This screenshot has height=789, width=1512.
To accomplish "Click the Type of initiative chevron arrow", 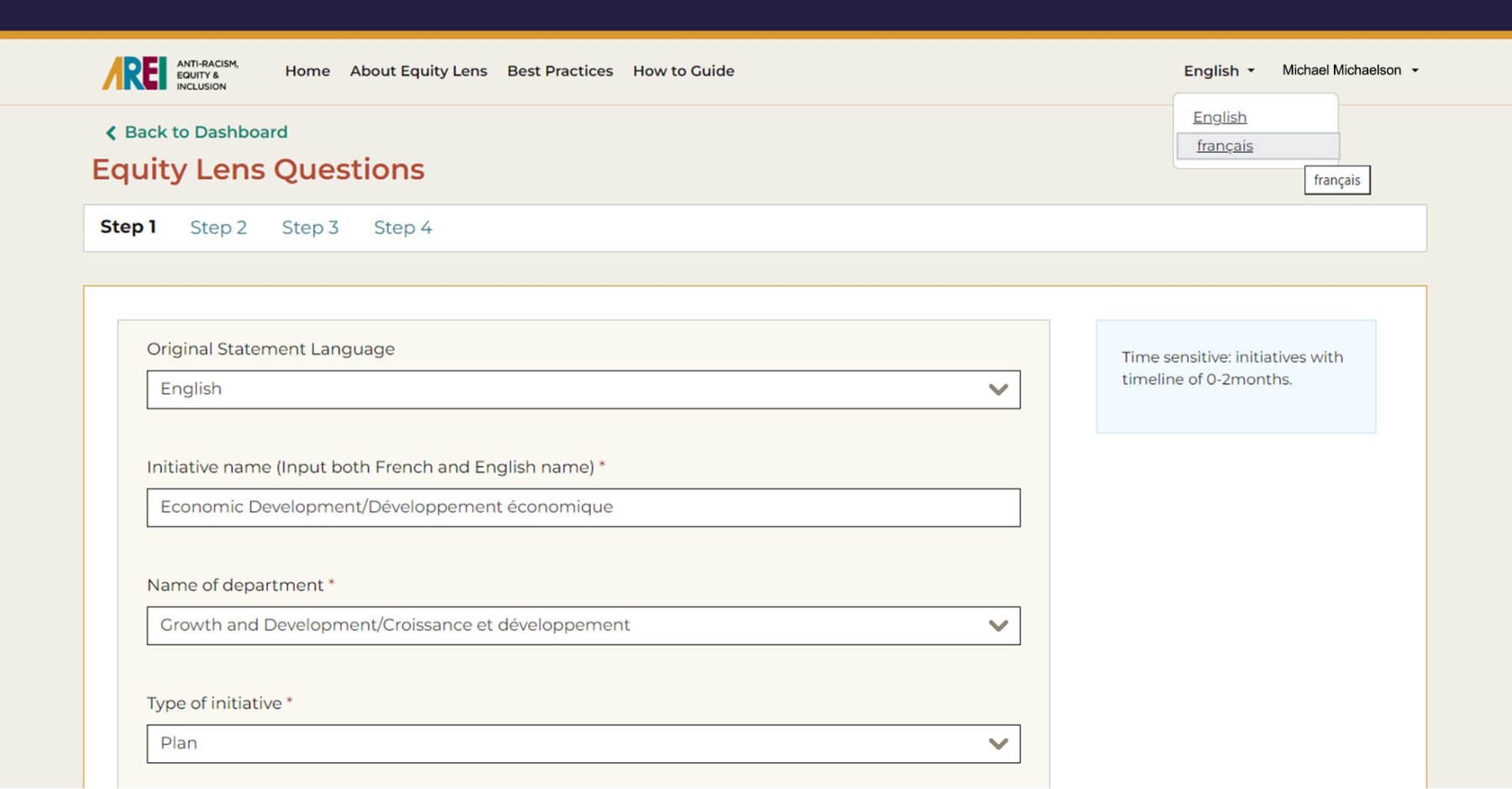I will coord(997,744).
